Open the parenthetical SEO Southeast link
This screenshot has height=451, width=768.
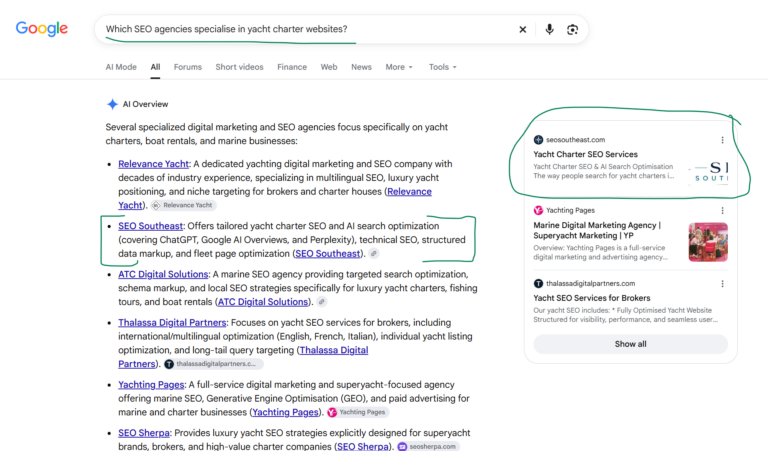(x=328, y=254)
